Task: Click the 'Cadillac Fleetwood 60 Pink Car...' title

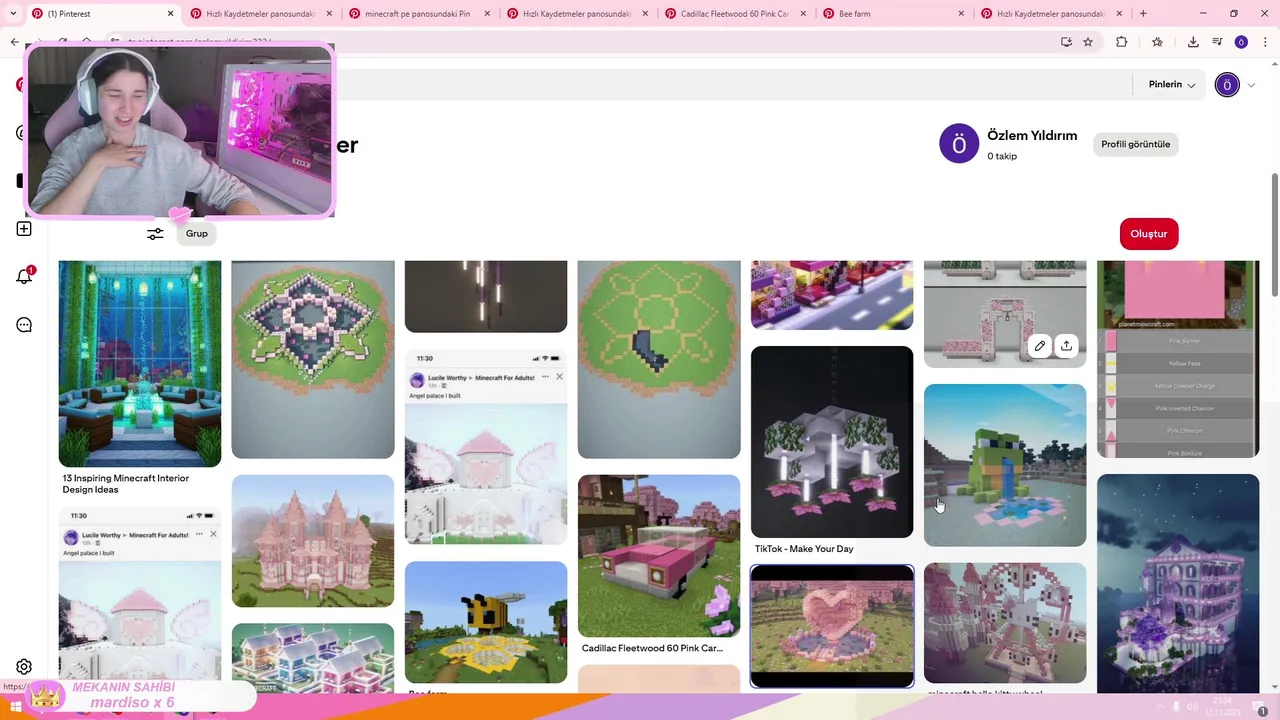Action: tap(652, 648)
